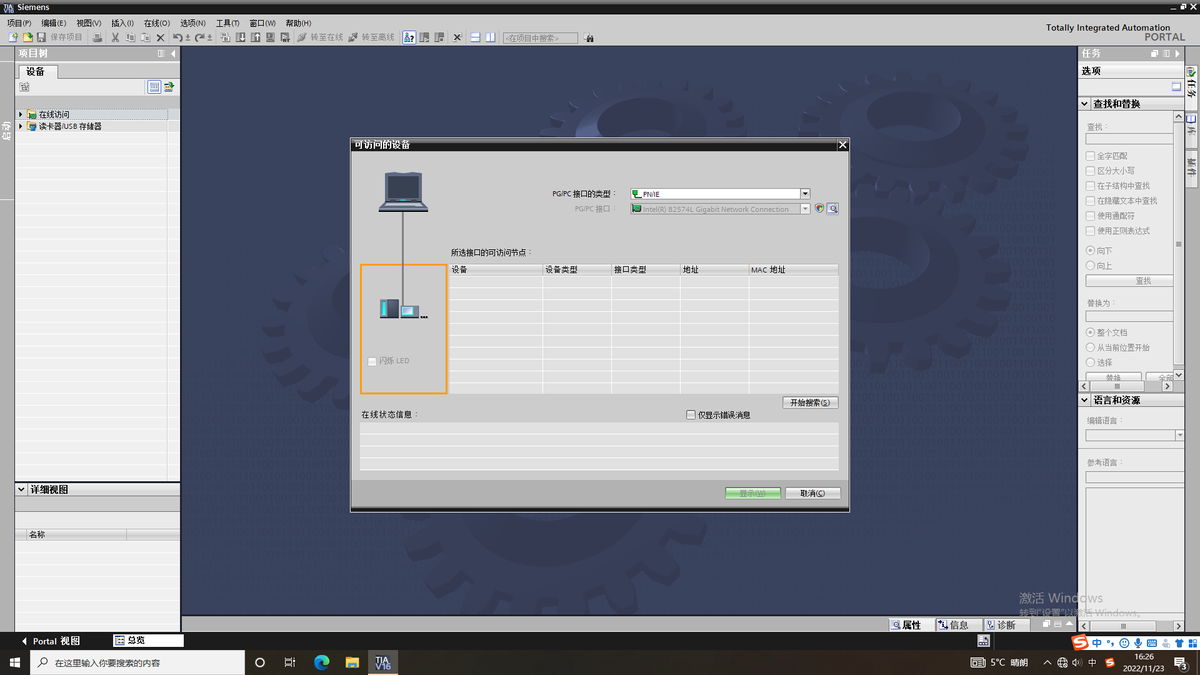
Task: Click the 在项目中搜索 search field
Action: coord(540,38)
